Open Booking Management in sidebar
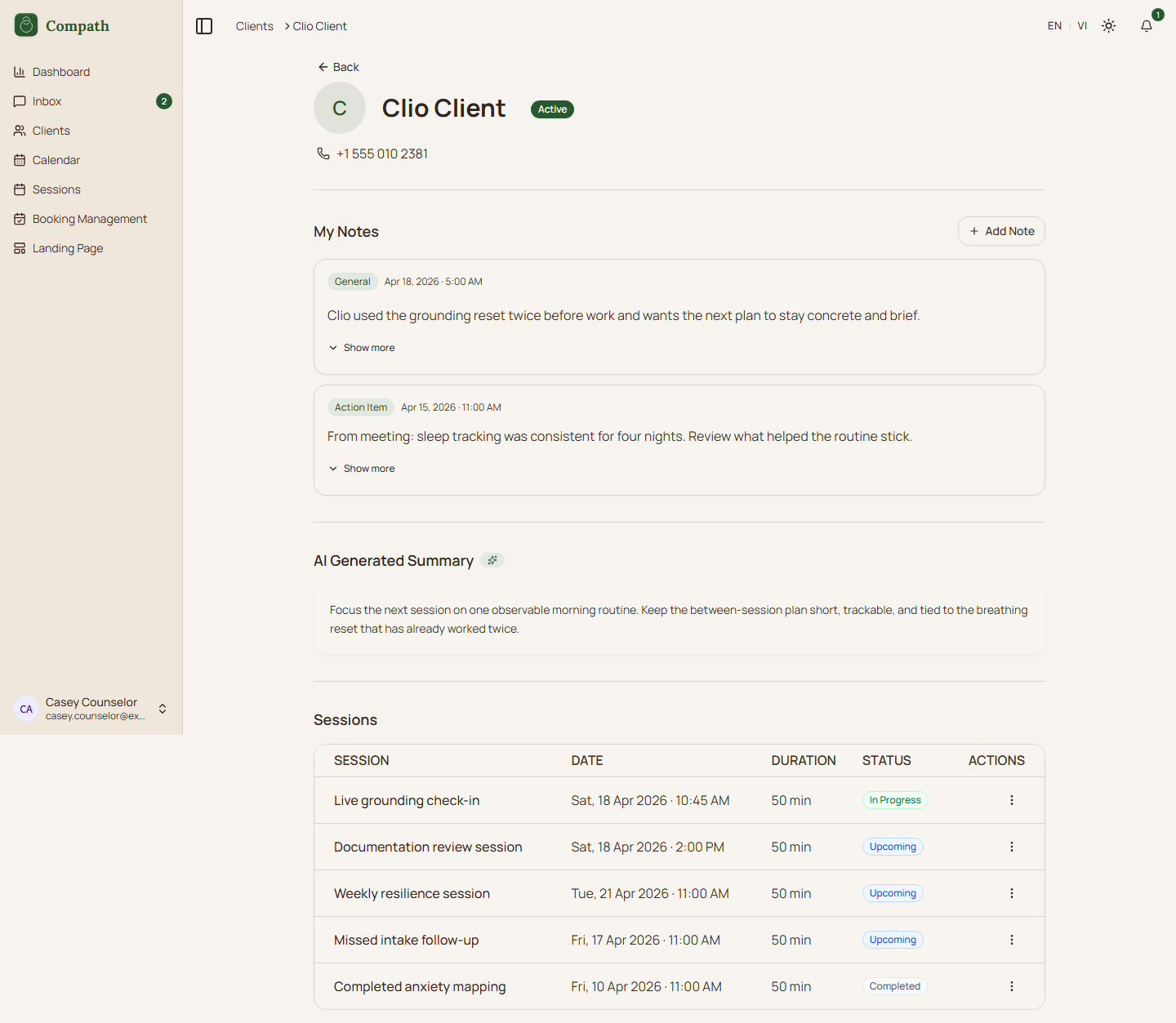This screenshot has height=1023, width=1176. click(x=91, y=219)
